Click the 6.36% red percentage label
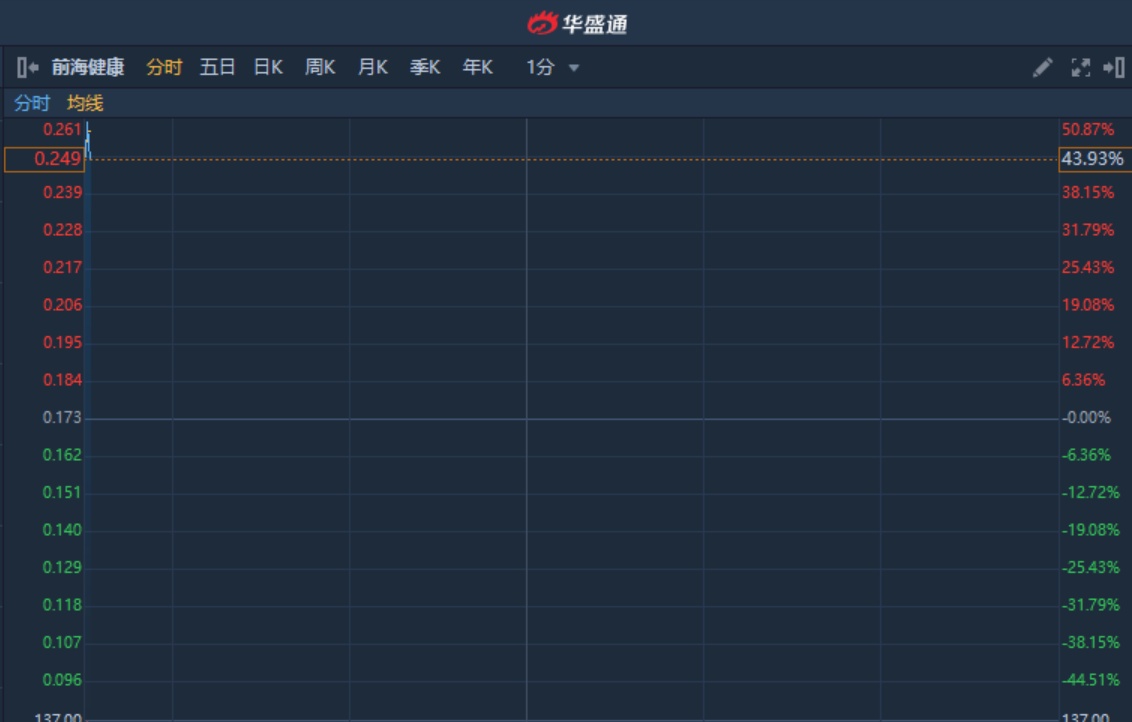 point(1084,380)
